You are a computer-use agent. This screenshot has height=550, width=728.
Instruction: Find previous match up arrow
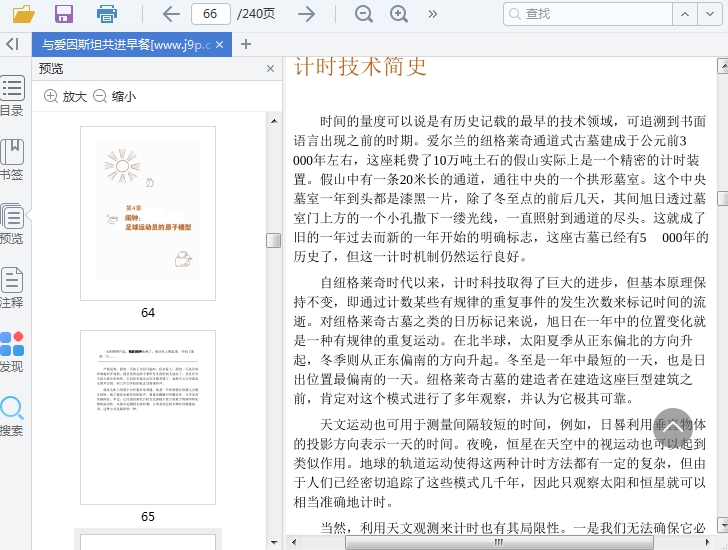click(685, 14)
